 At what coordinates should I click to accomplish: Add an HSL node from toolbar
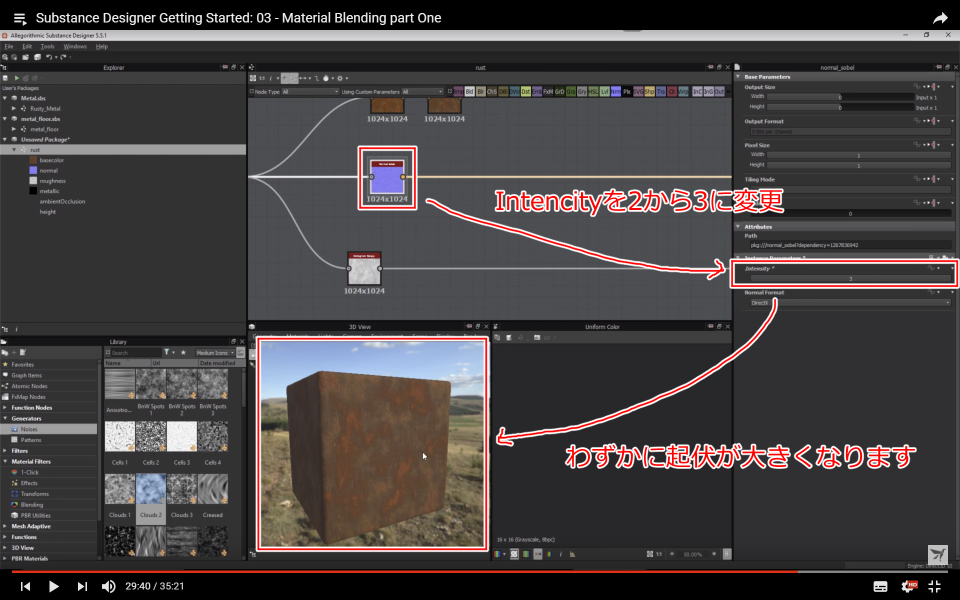593,91
